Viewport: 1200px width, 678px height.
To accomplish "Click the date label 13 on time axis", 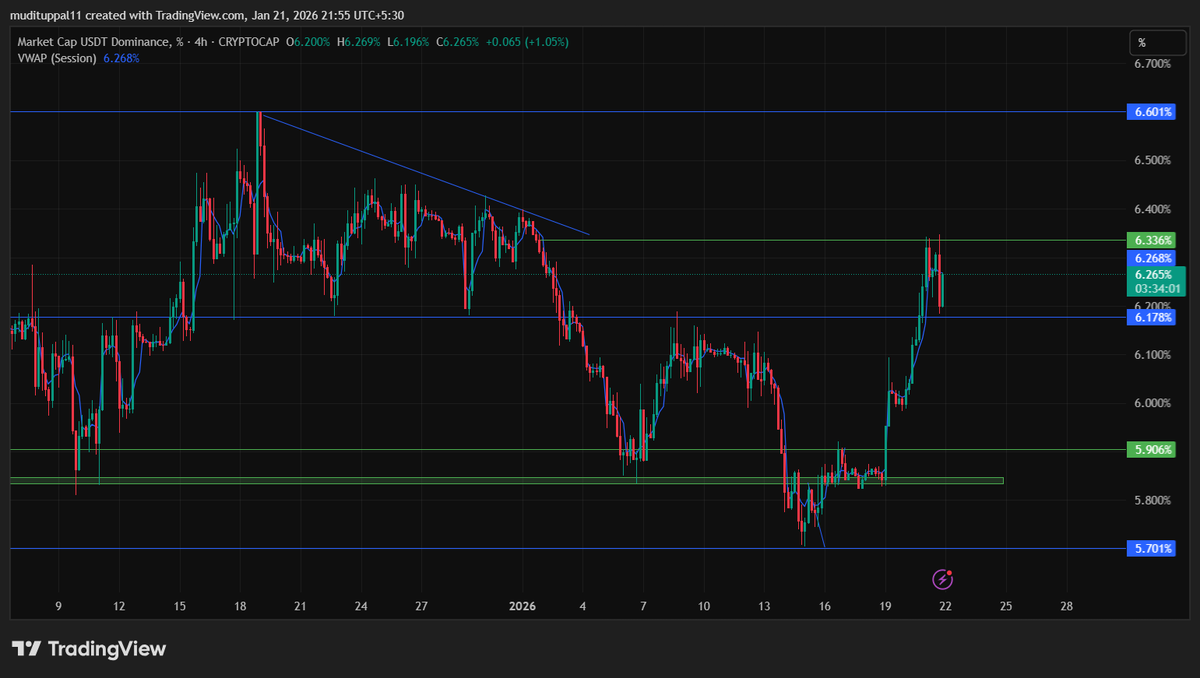I will (x=765, y=606).
